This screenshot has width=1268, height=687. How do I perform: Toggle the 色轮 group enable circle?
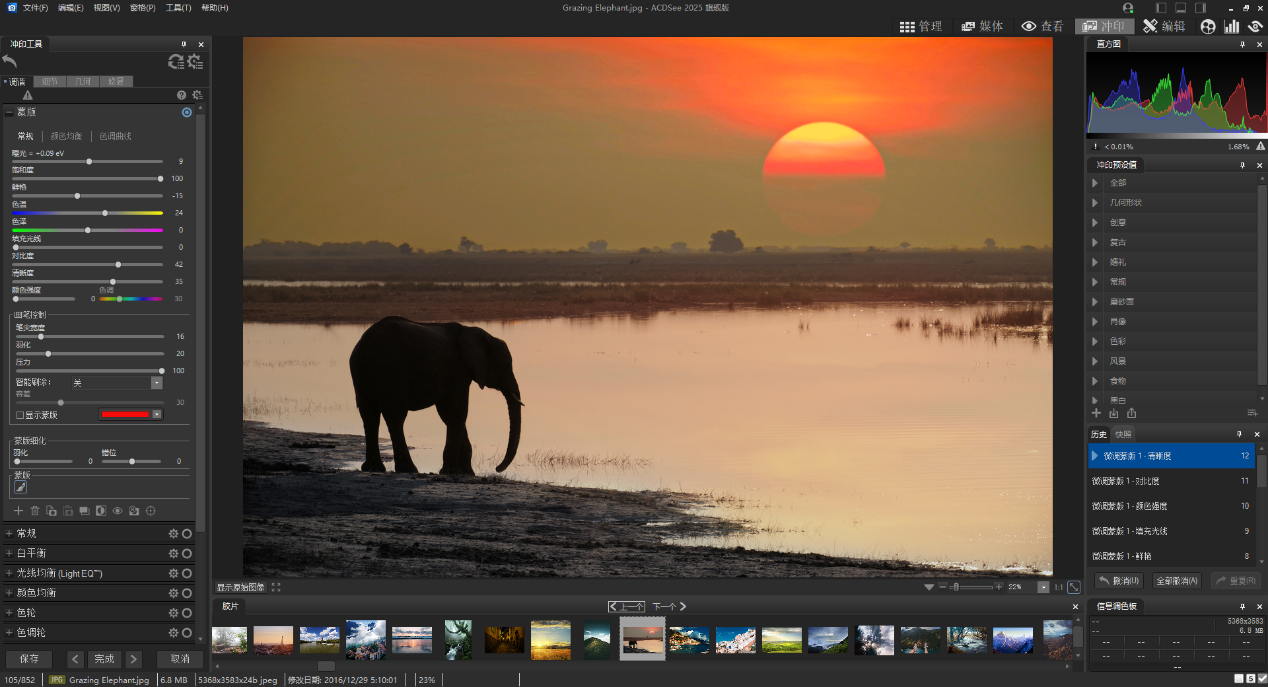pyautogui.click(x=187, y=613)
